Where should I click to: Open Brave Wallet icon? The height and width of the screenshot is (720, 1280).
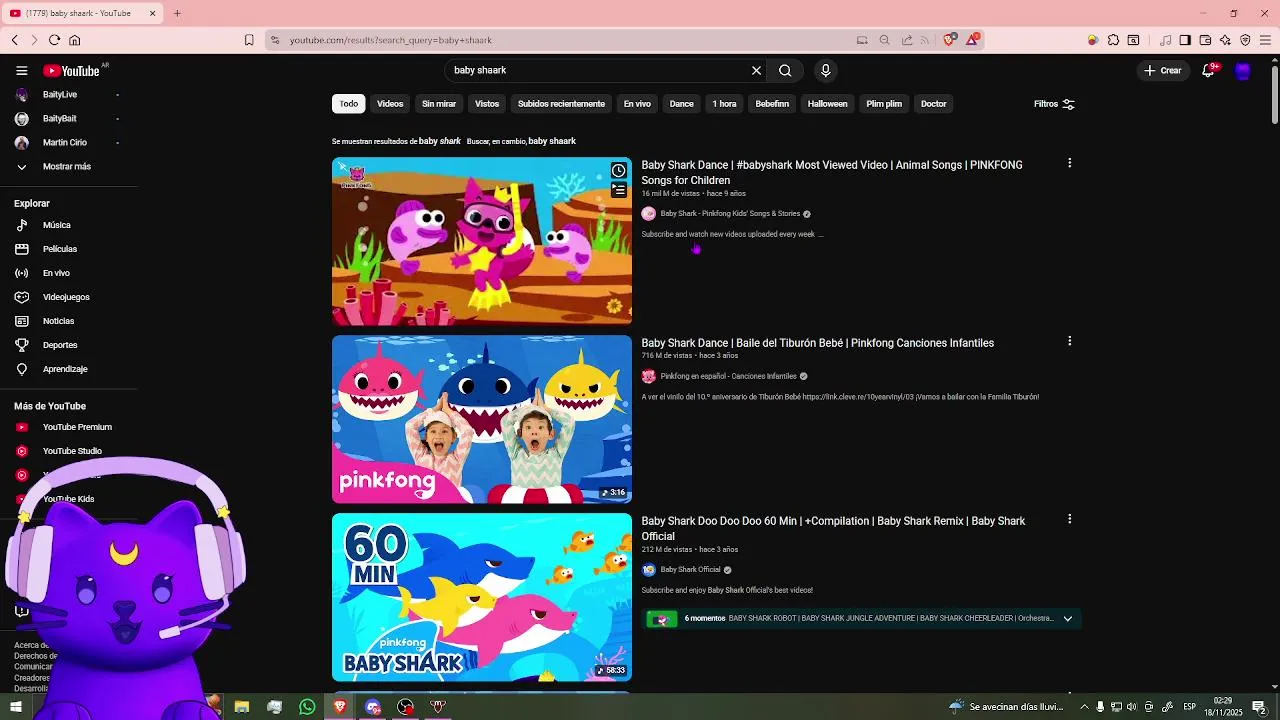click(1205, 40)
